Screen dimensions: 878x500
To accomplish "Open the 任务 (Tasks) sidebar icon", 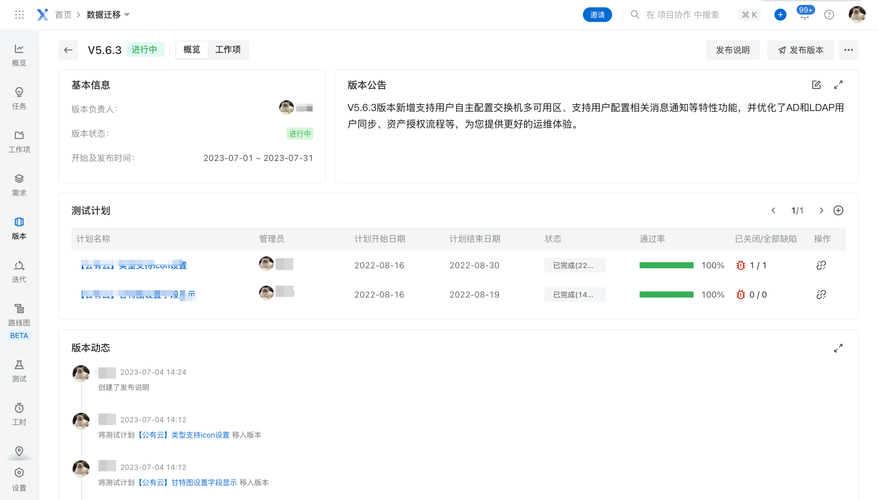I will pos(19,97).
